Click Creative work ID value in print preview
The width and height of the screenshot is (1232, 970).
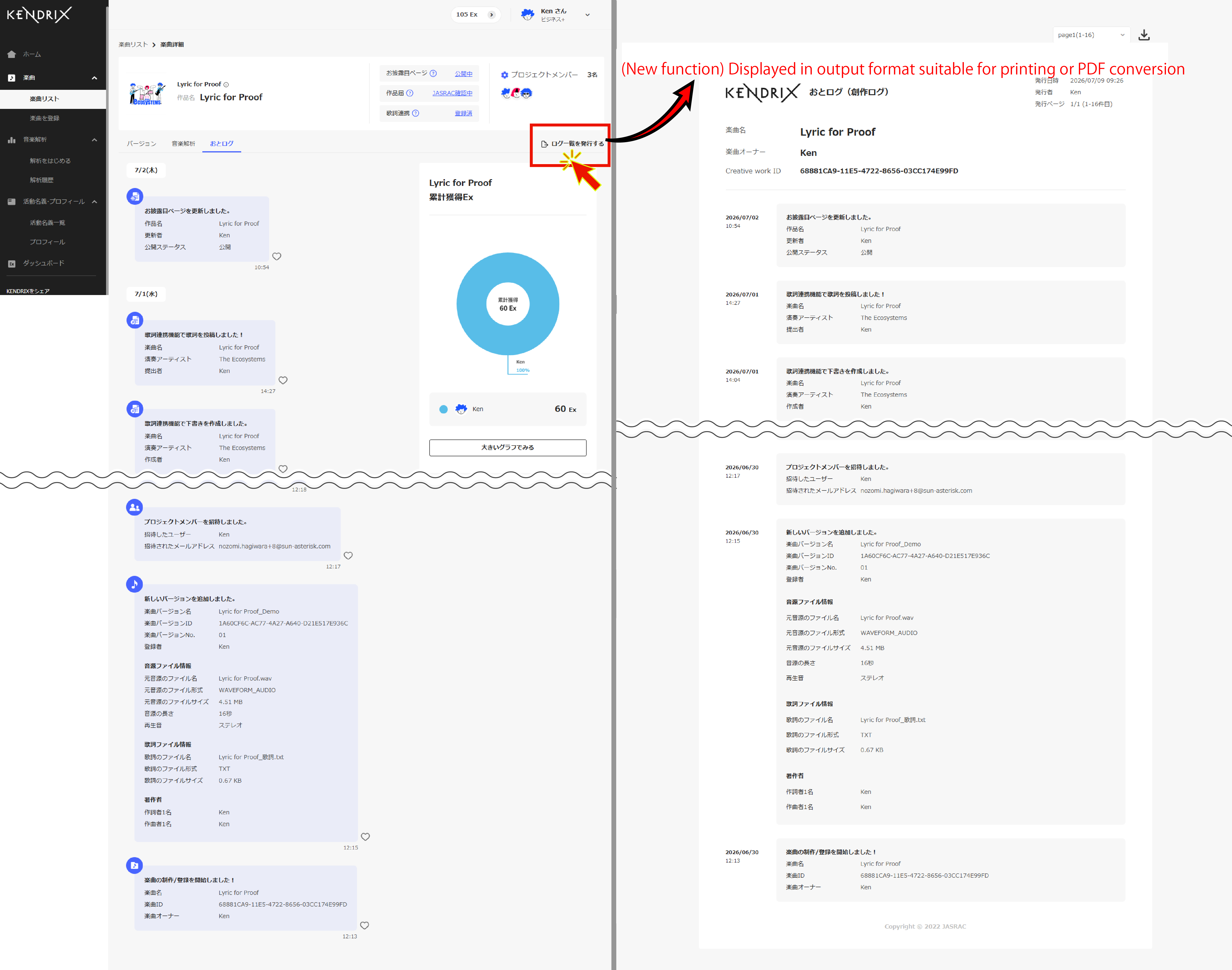pyautogui.click(x=879, y=171)
